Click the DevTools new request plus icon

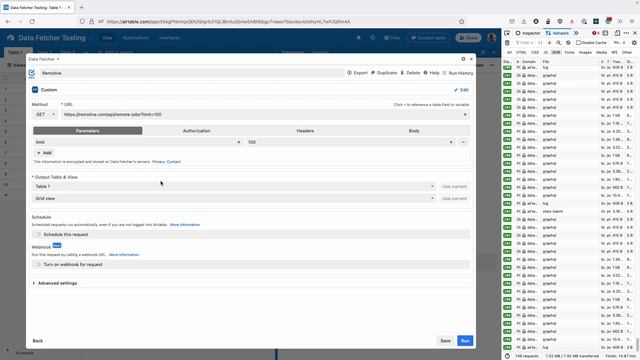pyautogui.click(x=549, y=42)
